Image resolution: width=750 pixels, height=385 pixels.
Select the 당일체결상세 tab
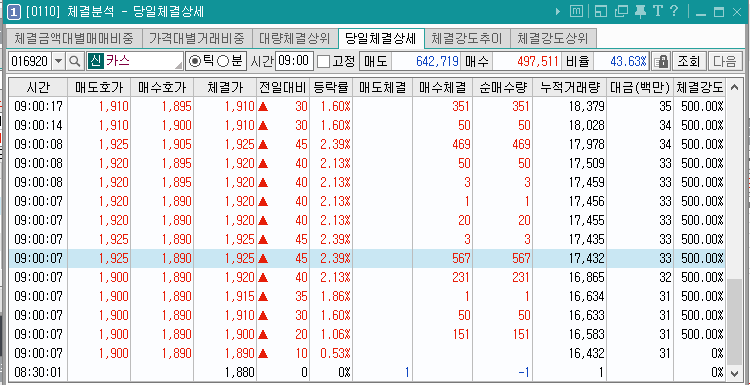click(x=381, y=37)
